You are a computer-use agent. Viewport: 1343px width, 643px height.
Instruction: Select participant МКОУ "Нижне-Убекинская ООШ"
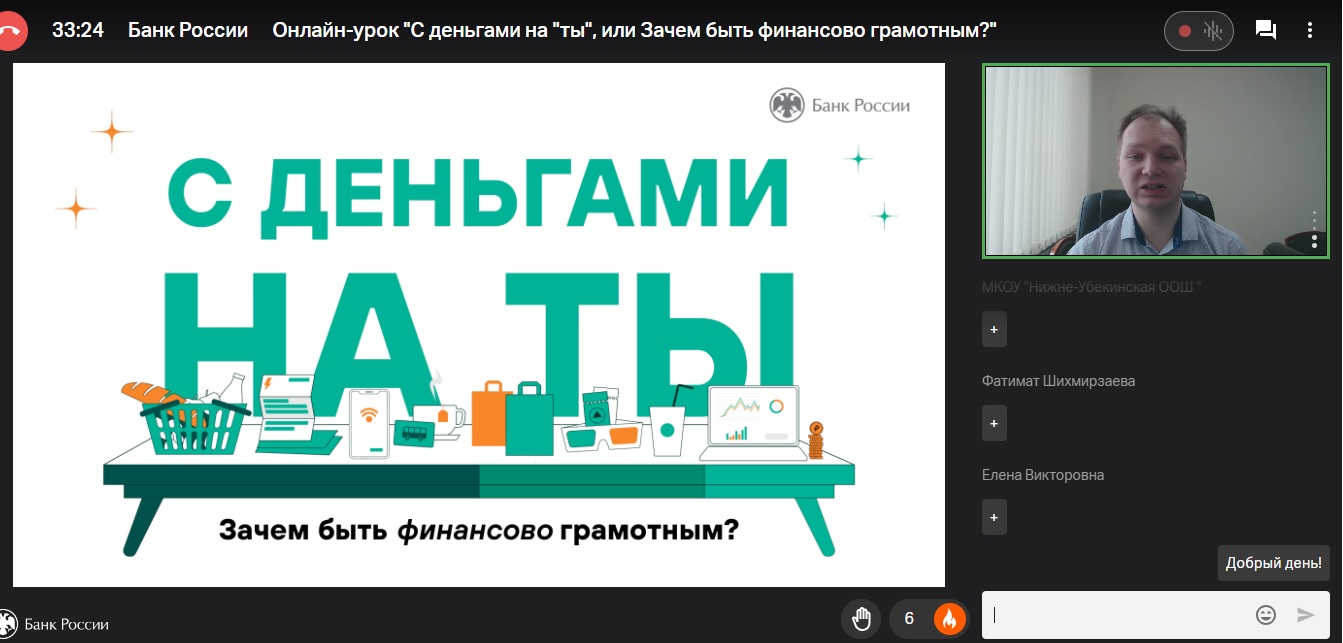[1092, 287]
